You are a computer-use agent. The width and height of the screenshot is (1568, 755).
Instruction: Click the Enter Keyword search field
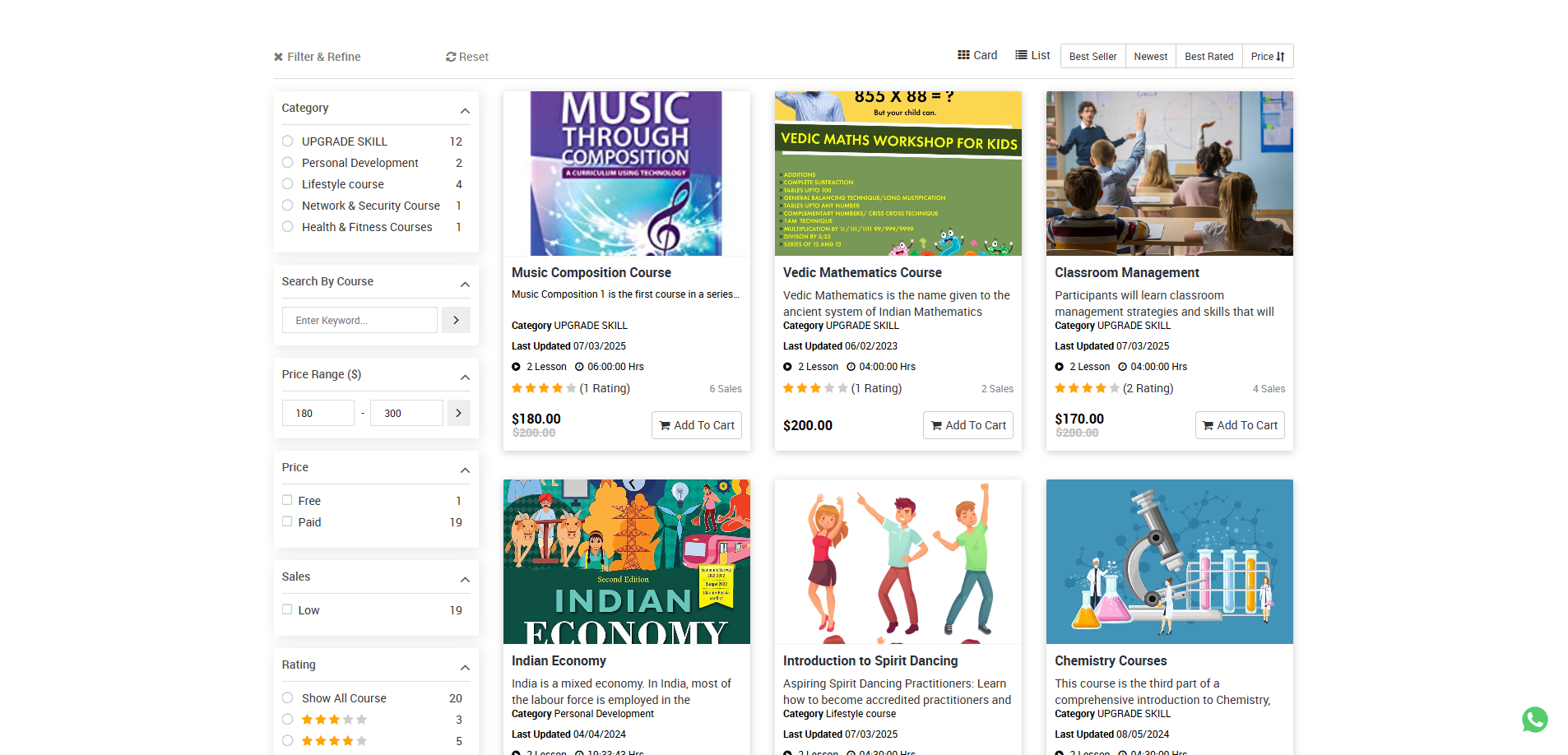coord(360,320)
